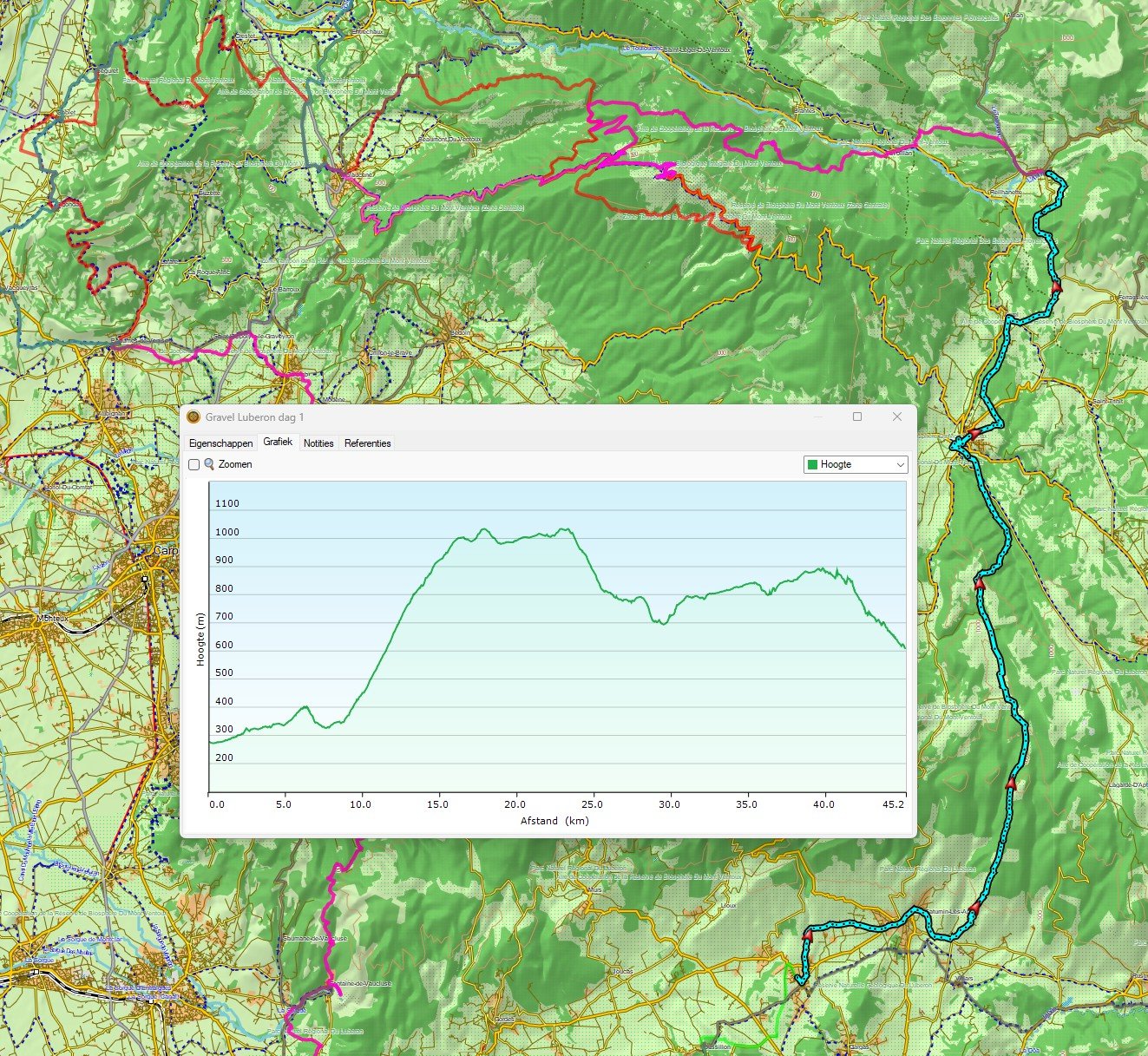Click the red arrow nearest the cyan route's southwestern end
Image resolution: width=1148 pixels, height=1056 pixels.
[808, 935]
